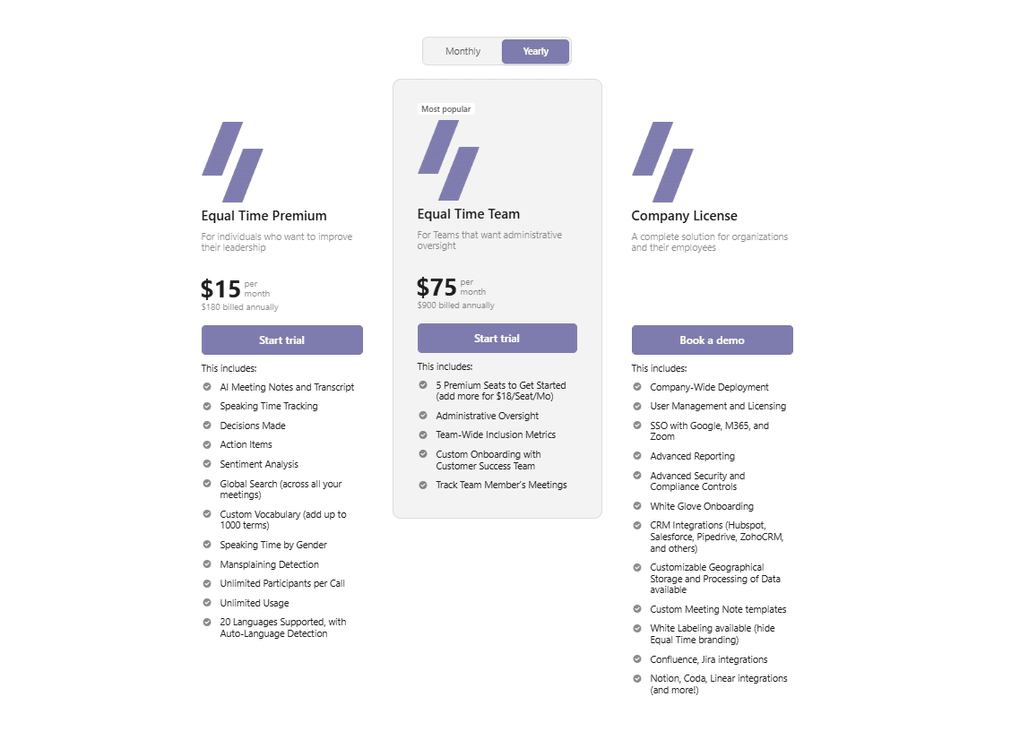Select the Yearly tab

pos(536,51)
